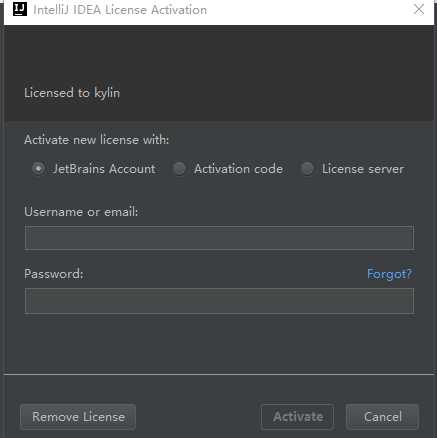Choose the Activation code radio option
This screenshot has width=437, height=438.
(179, 169)
